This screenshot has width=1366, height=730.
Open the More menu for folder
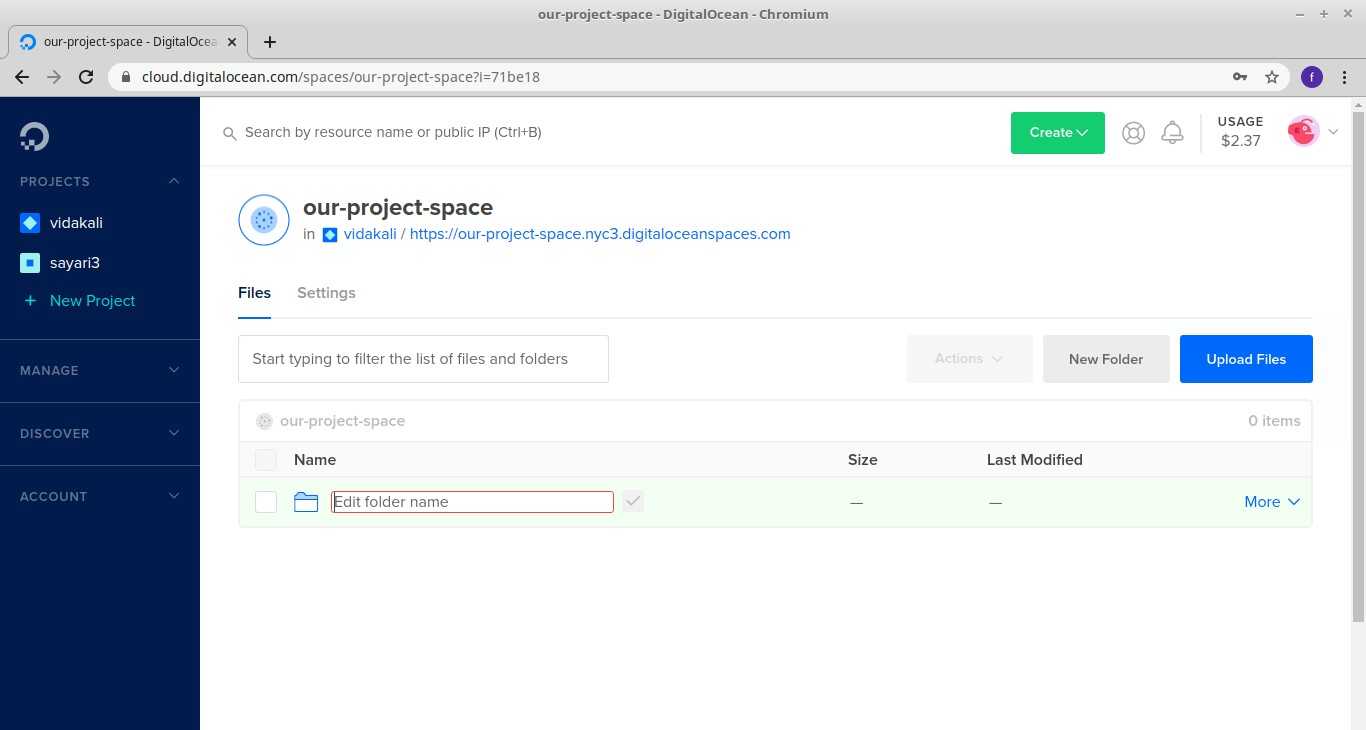[1271, 502]
